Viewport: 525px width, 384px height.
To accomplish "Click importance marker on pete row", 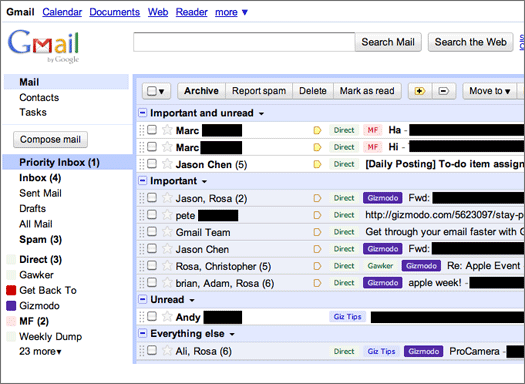I will [x=317, y=215].
